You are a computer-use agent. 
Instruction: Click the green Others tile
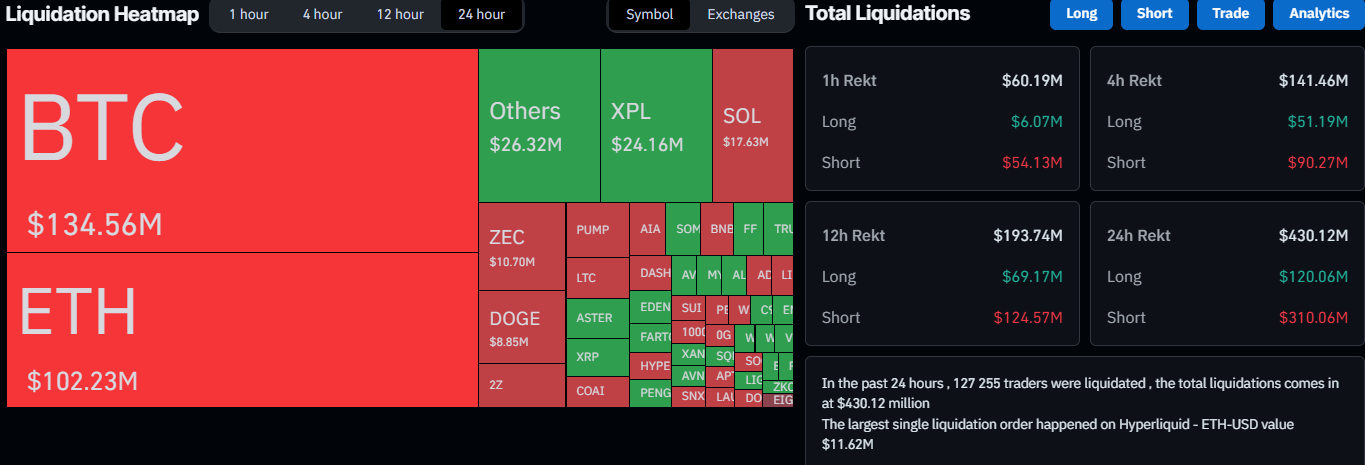point(538,125)
